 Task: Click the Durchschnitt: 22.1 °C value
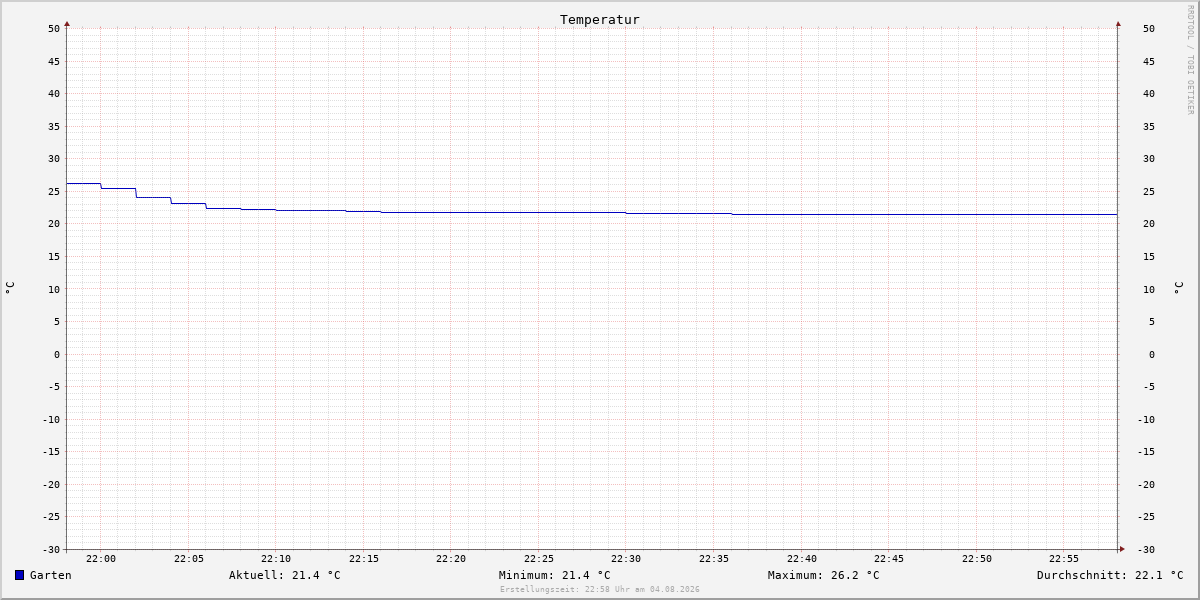tap(1110, 575)
